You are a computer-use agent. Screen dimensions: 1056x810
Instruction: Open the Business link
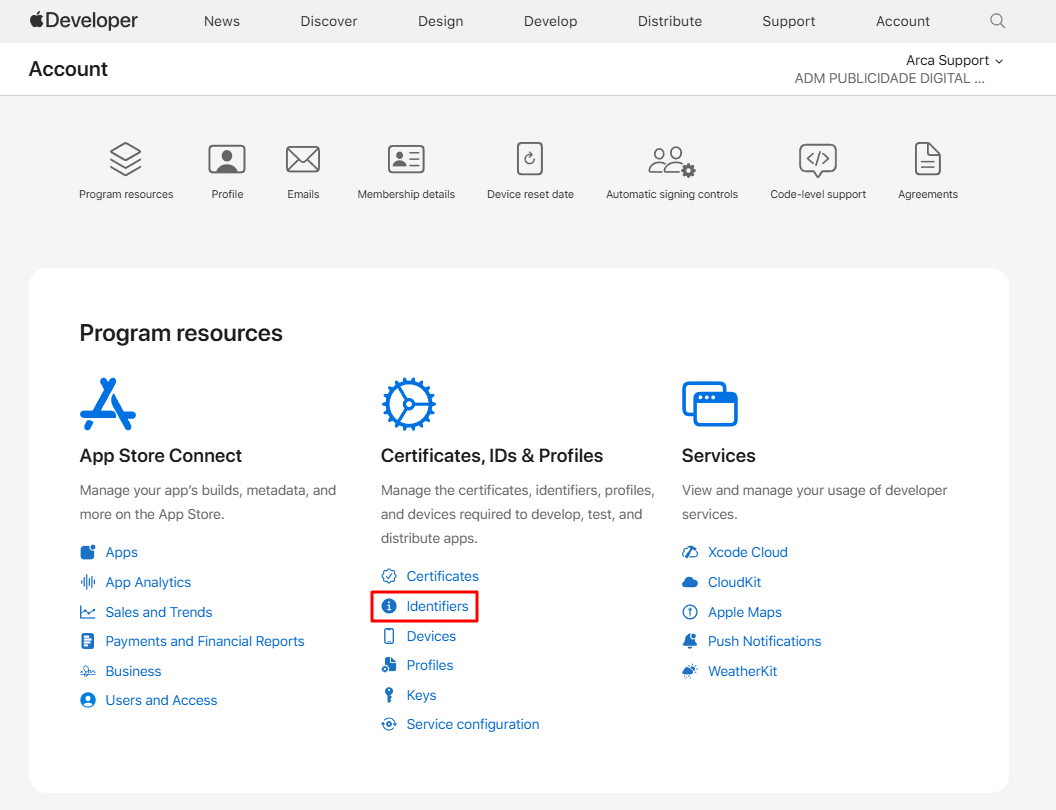click(133, 671)
